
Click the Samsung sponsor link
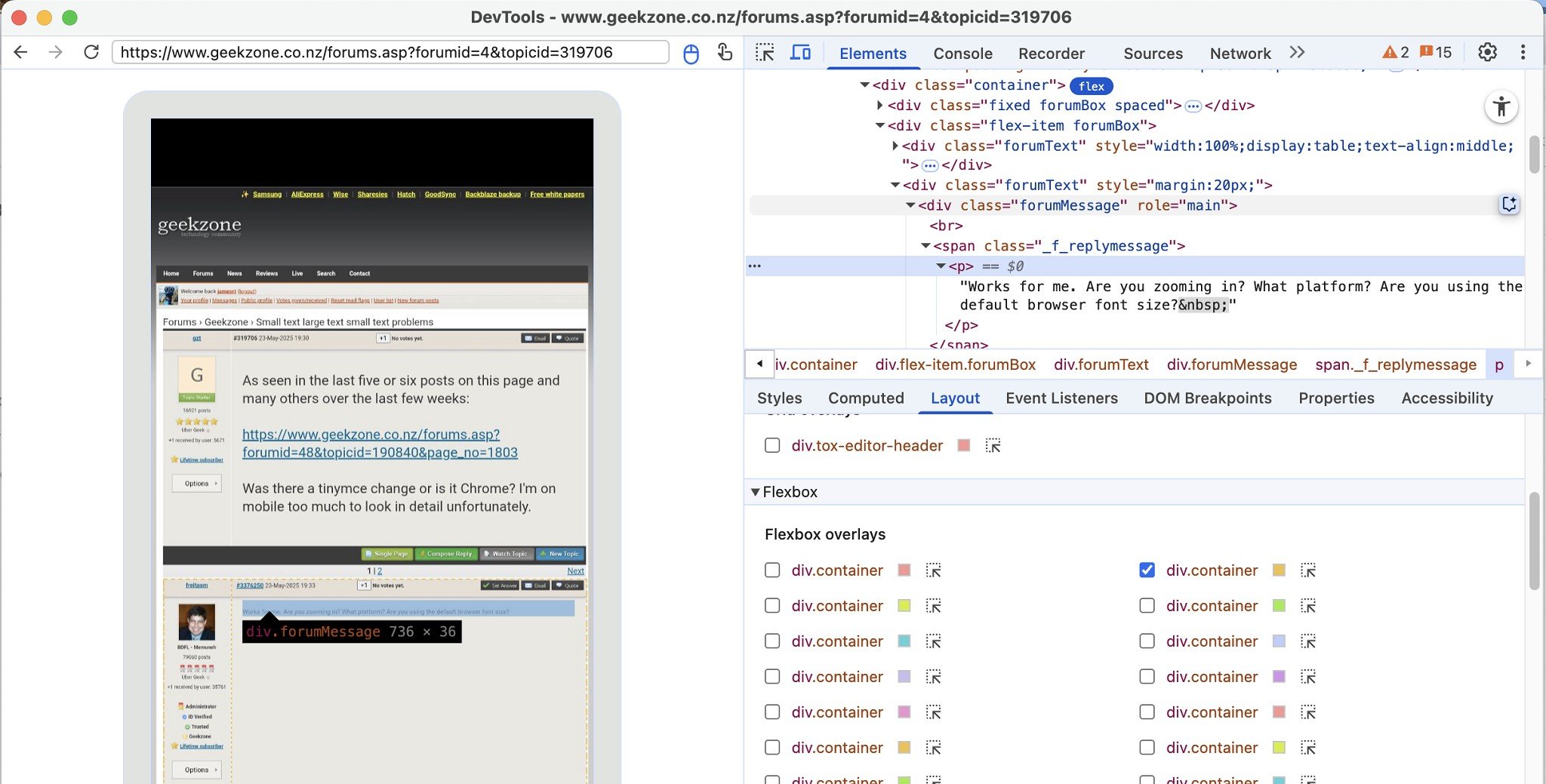click(266, 195)
